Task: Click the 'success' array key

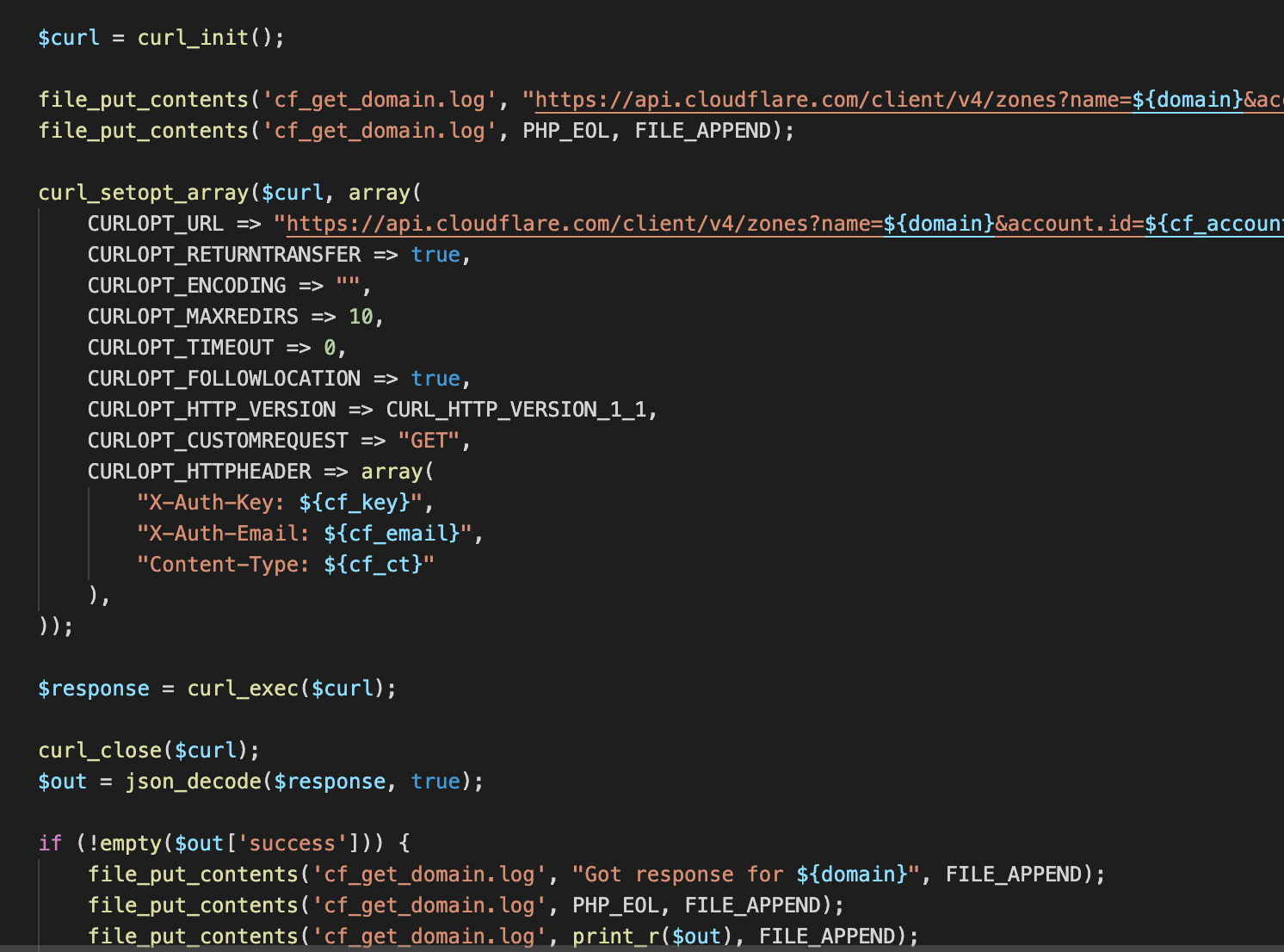Action: [x=293, y=844]
